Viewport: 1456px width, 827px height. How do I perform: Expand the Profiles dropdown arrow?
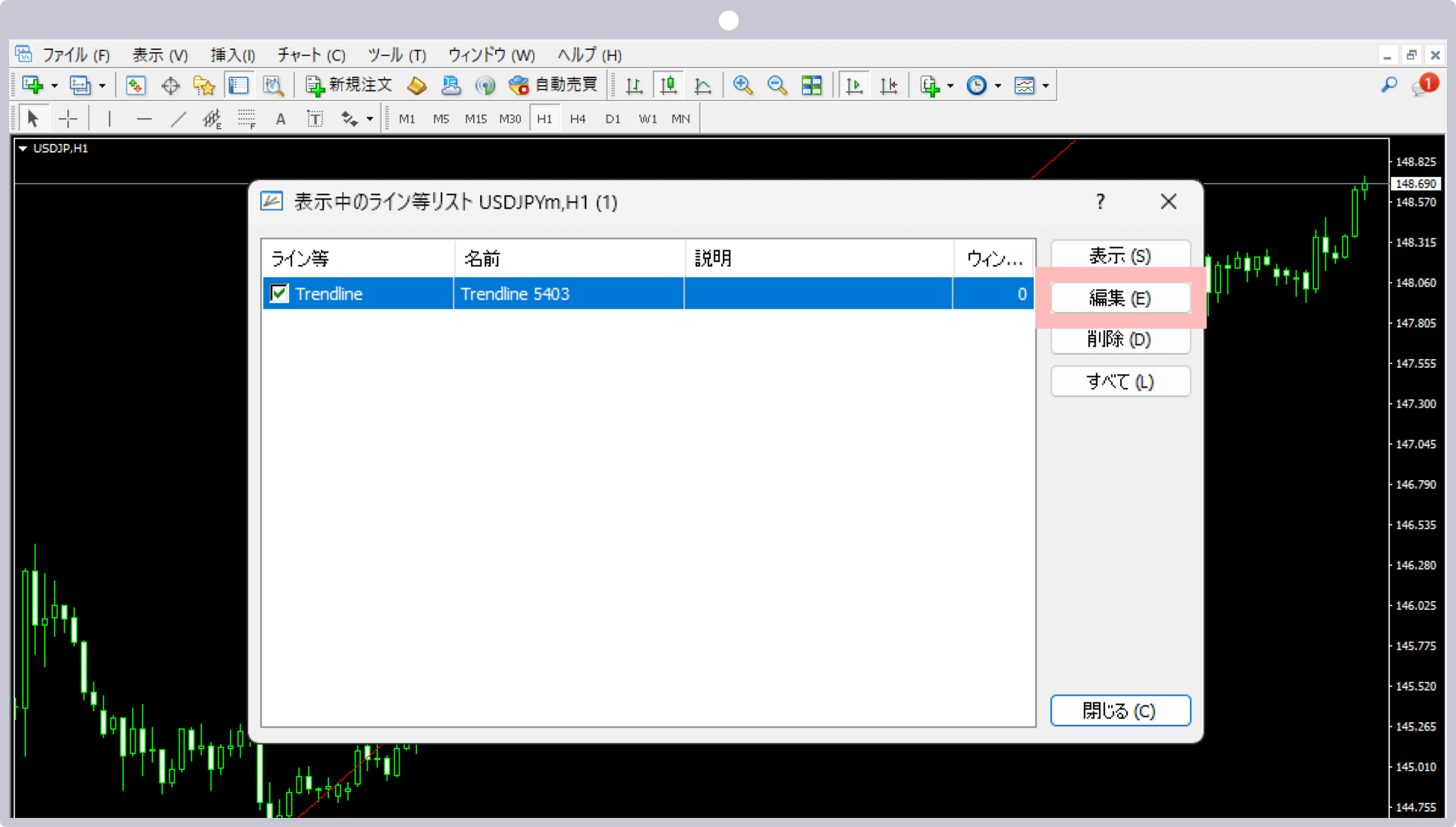click(102, 86)
